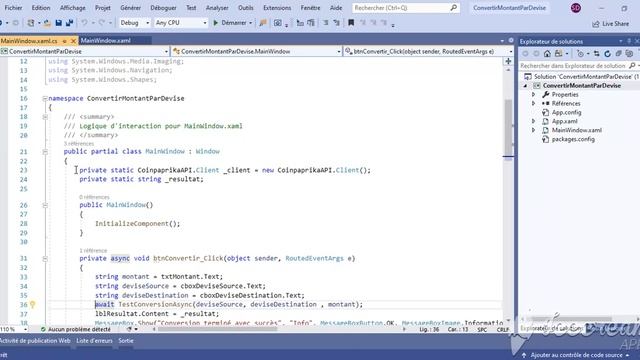Click Sync with active document icon
The image size is (640, 360).
597,53
